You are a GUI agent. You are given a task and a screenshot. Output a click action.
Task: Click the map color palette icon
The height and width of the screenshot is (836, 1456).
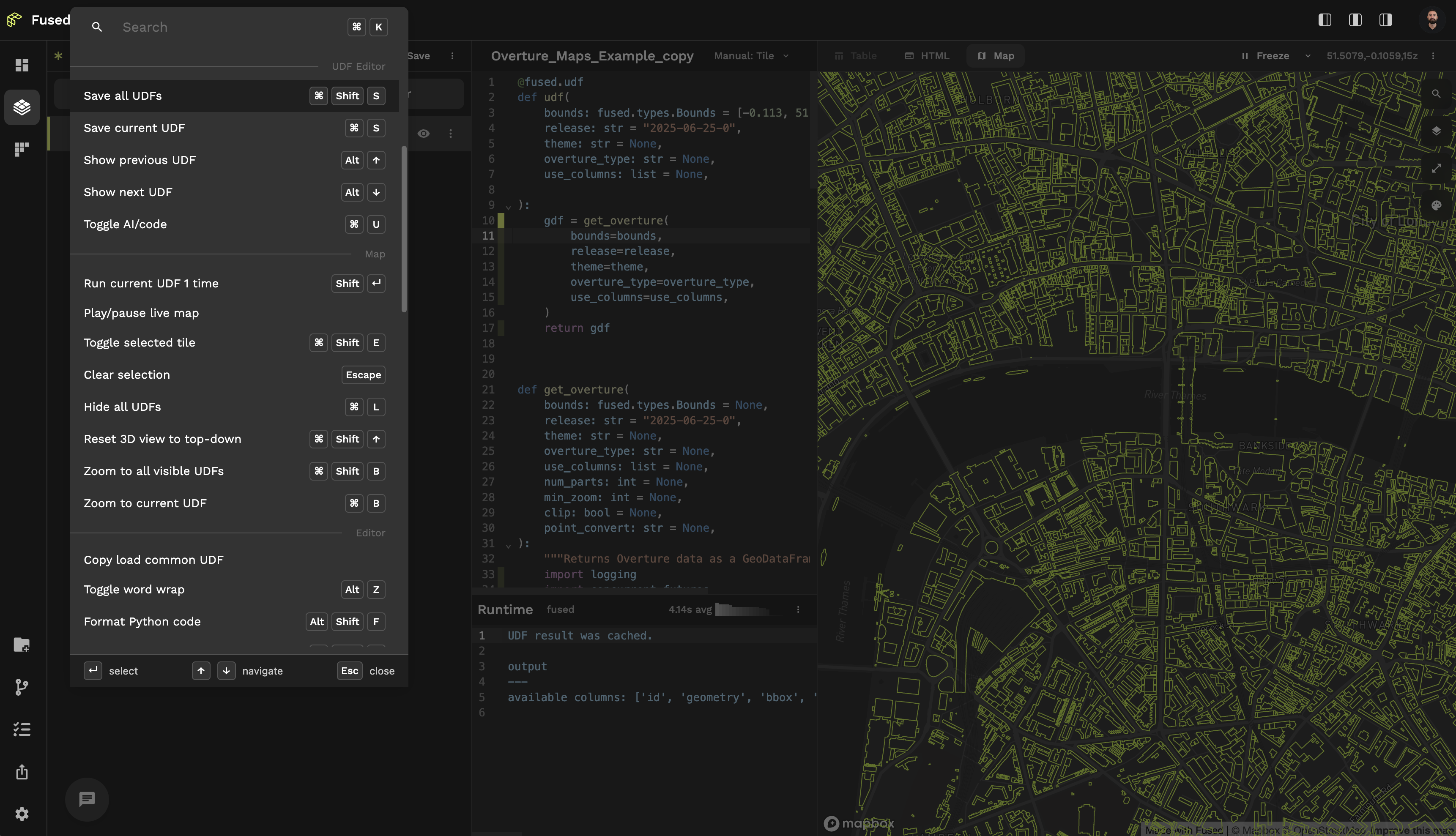tap(1436, 205)
